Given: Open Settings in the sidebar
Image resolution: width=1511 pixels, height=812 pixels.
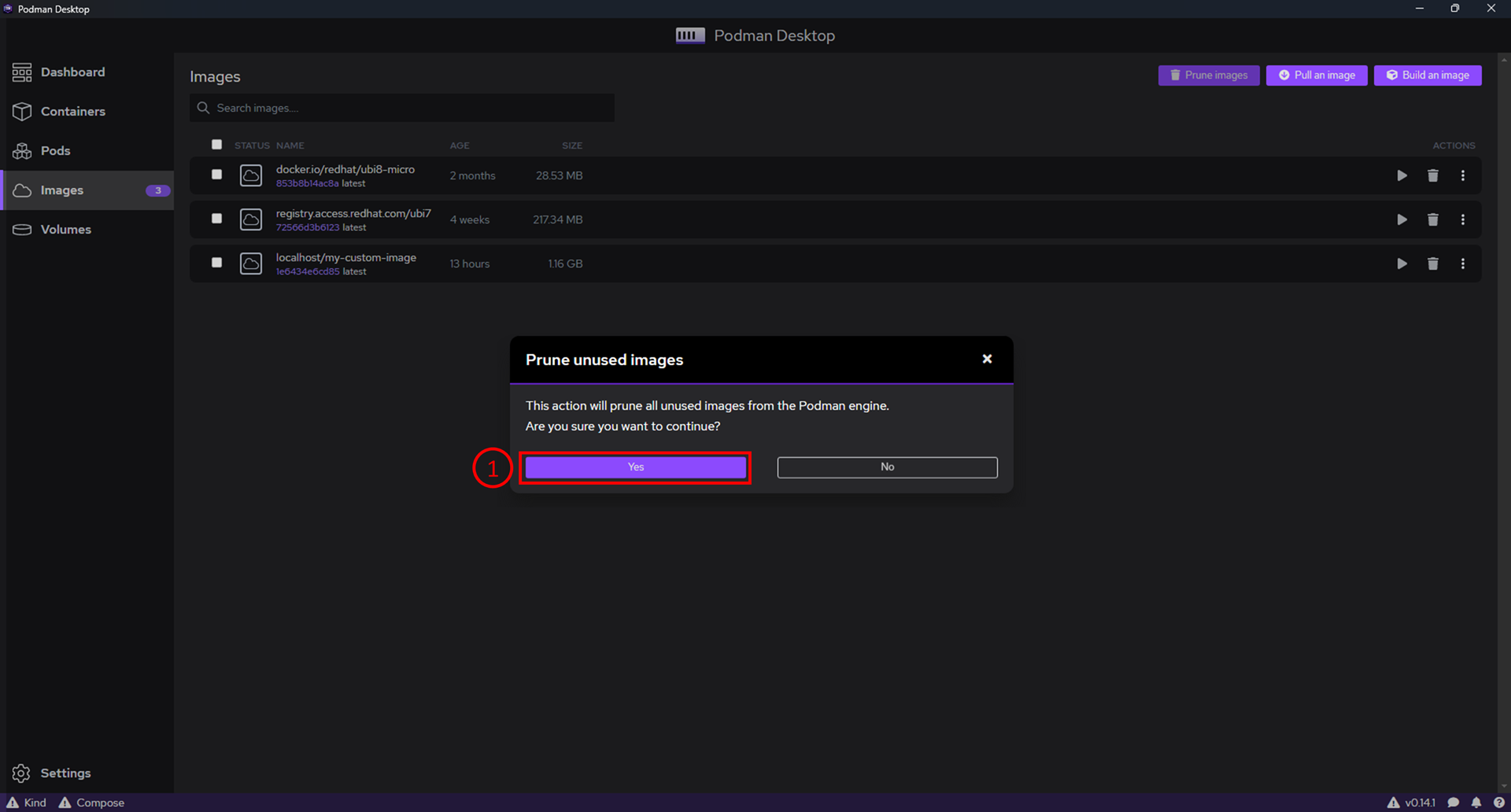Looking at the screenshot, I should 87,773.
